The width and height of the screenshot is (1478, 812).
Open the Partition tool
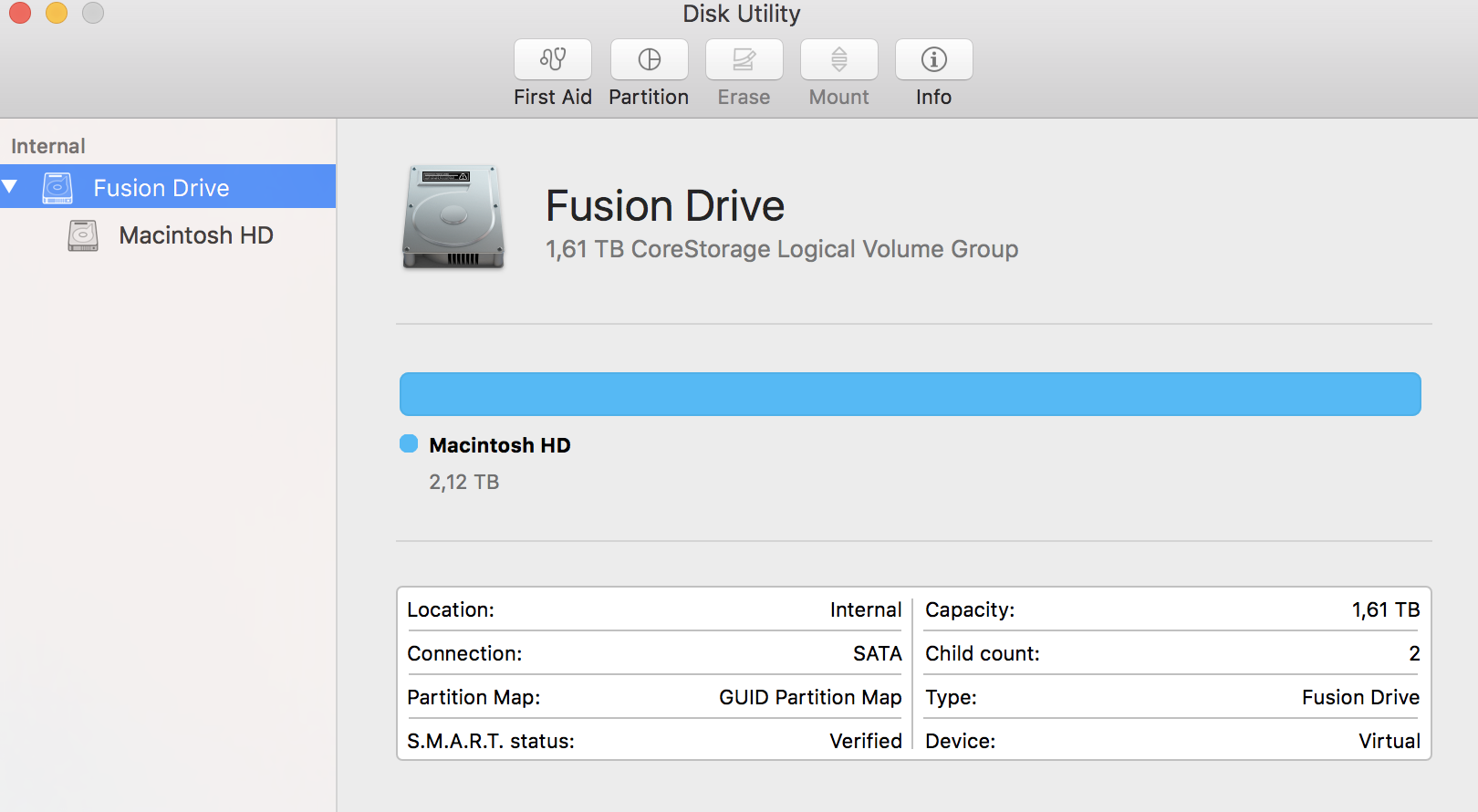650,59
